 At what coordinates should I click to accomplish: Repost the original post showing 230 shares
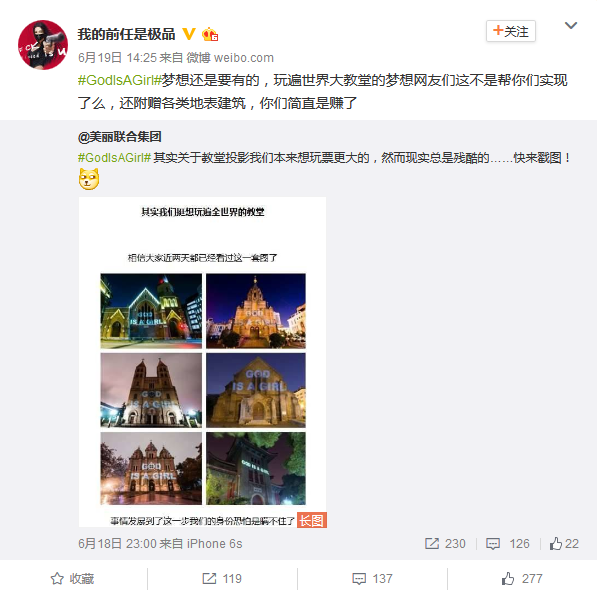(x=445, y=544)
